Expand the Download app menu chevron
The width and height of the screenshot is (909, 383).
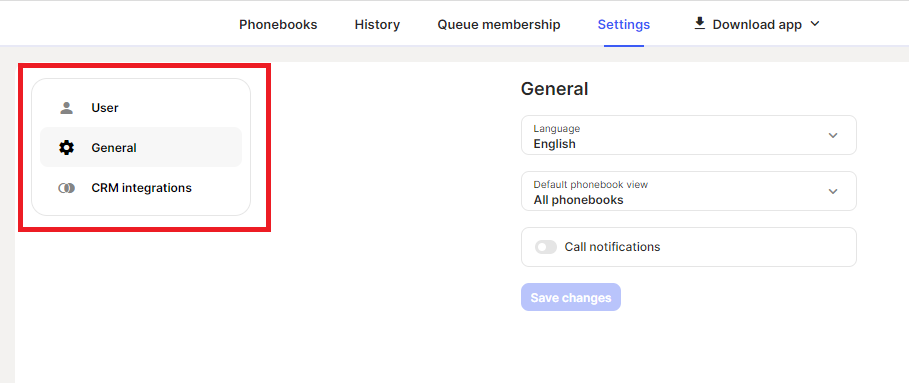click(815, 24)
